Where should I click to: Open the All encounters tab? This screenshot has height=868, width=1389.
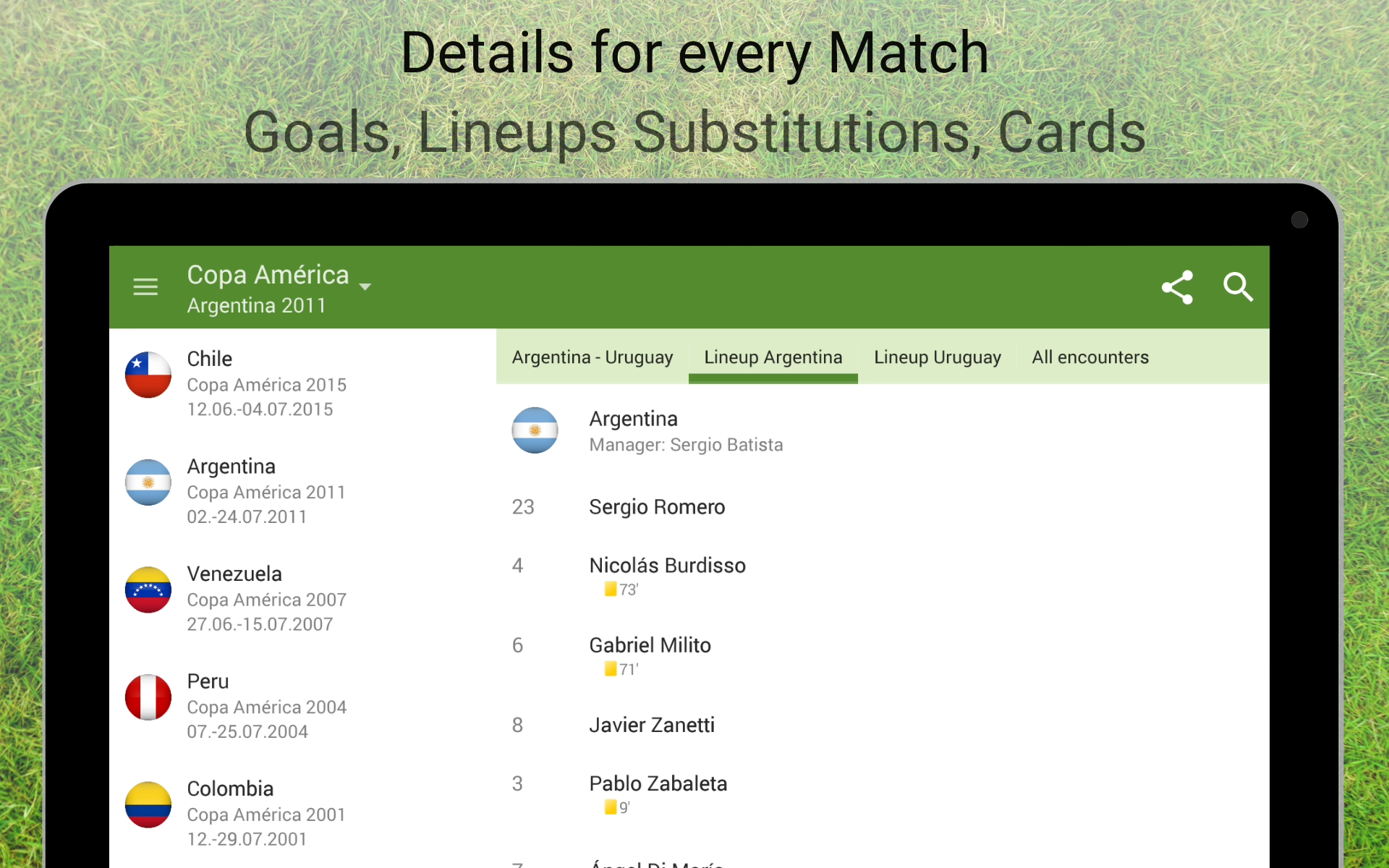coord(1089,357)
